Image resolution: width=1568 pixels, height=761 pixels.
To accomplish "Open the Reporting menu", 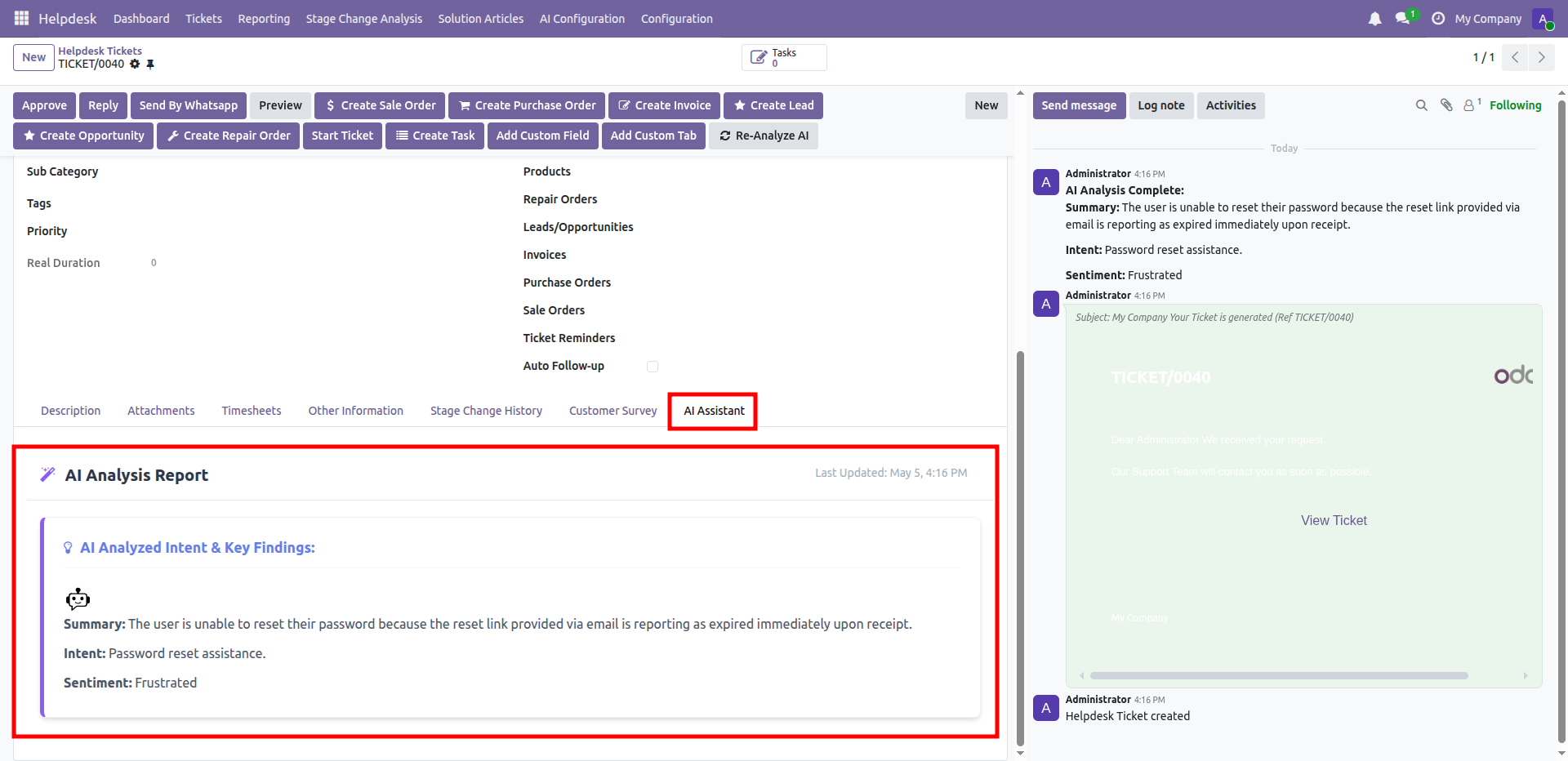I will pyautogui.click(x=264, y=18).
